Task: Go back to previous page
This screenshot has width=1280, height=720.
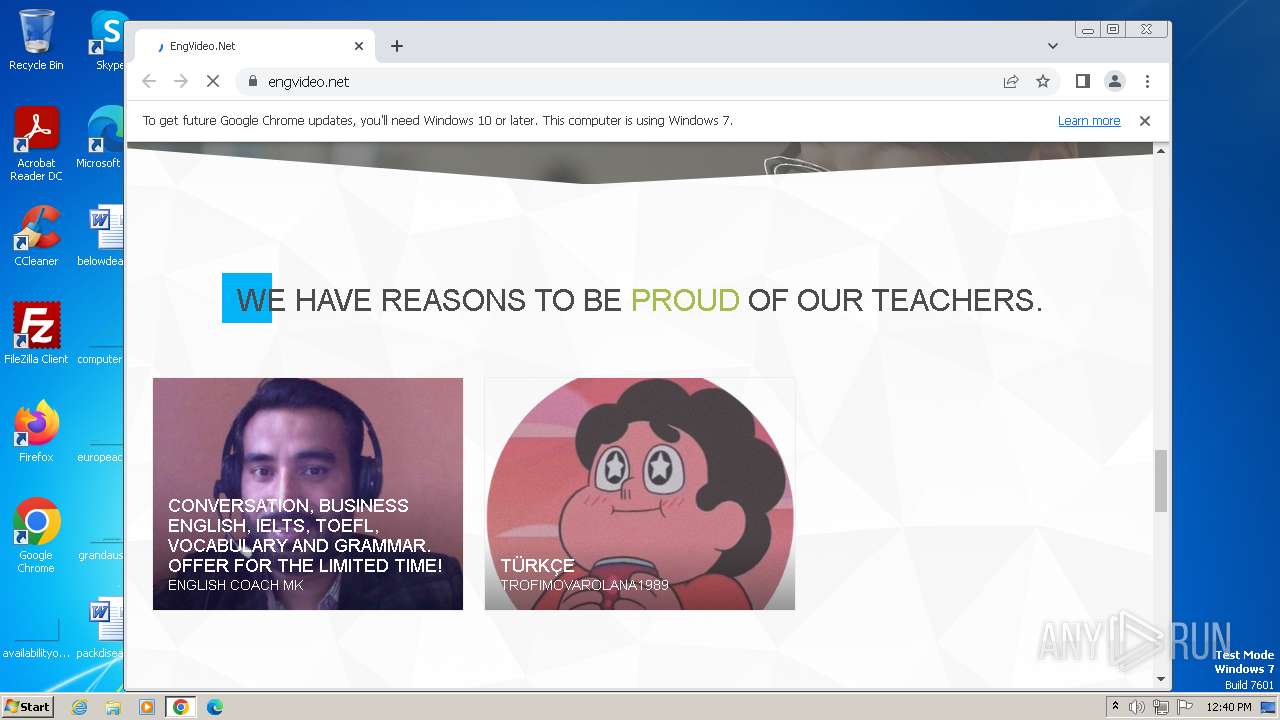Action: (x=149, y=82)
